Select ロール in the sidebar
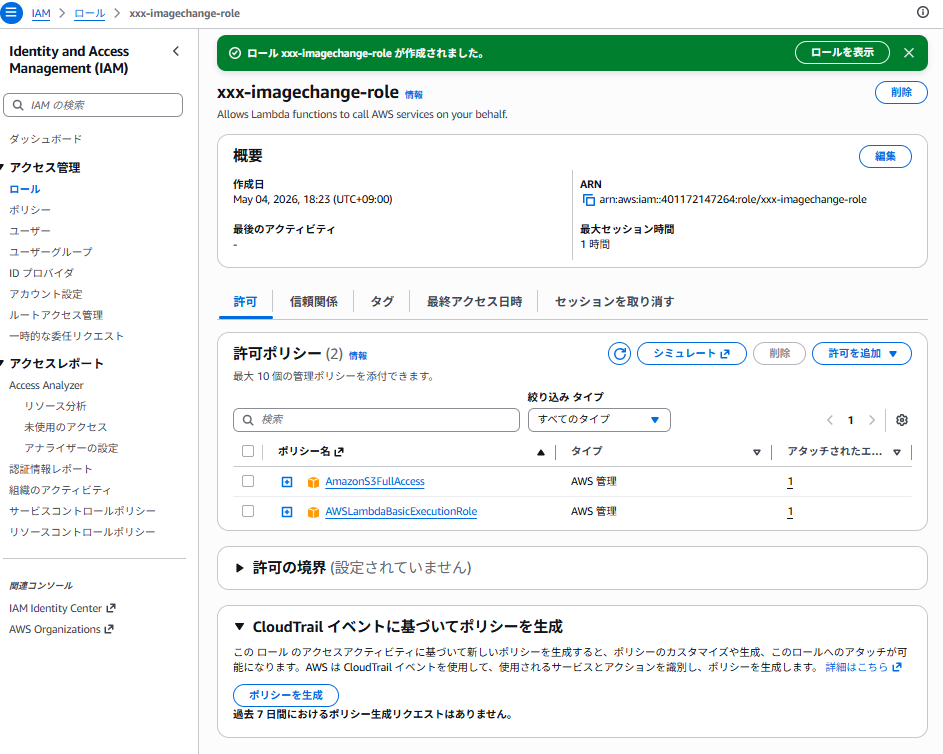The width and height of the screenshot is (943, 754). pyautogui.click(x=25, y=189)
